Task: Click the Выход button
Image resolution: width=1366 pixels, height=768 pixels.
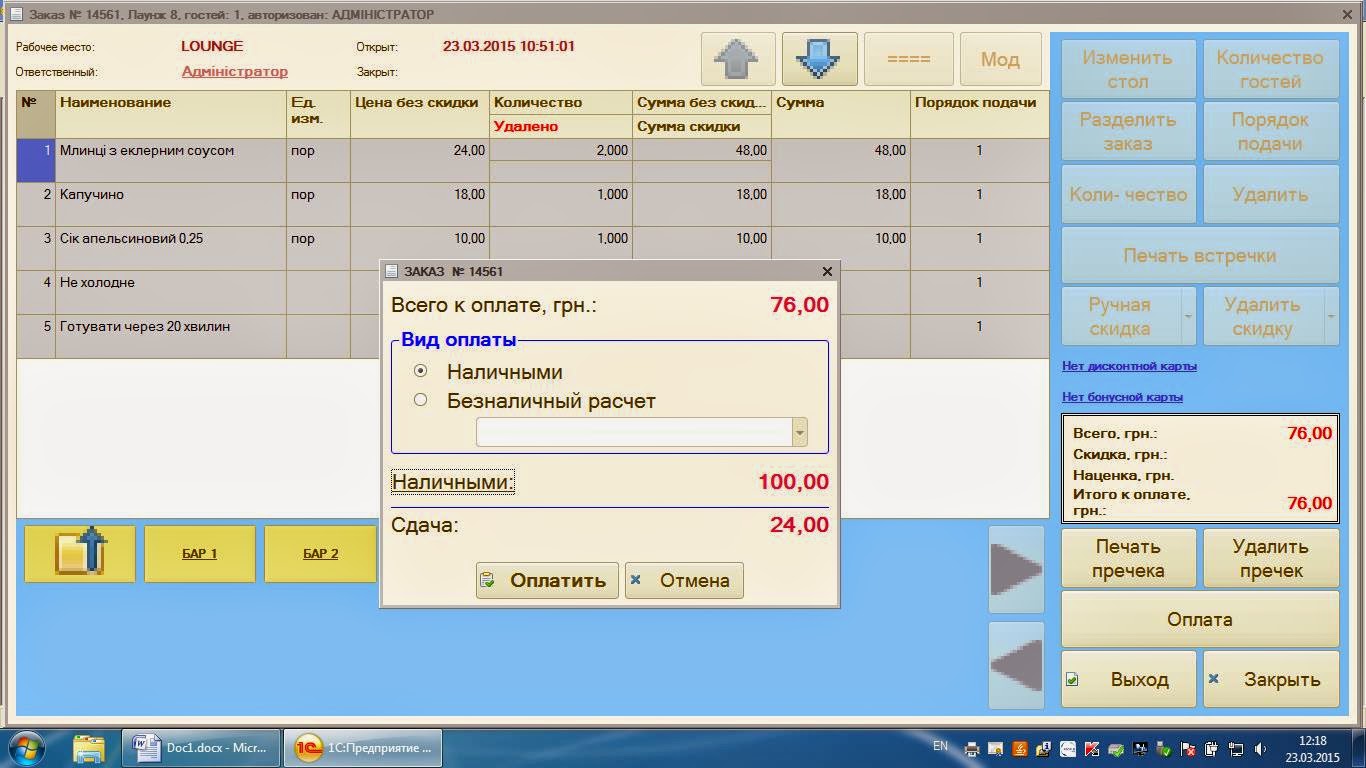Action: click(1128, 679)
